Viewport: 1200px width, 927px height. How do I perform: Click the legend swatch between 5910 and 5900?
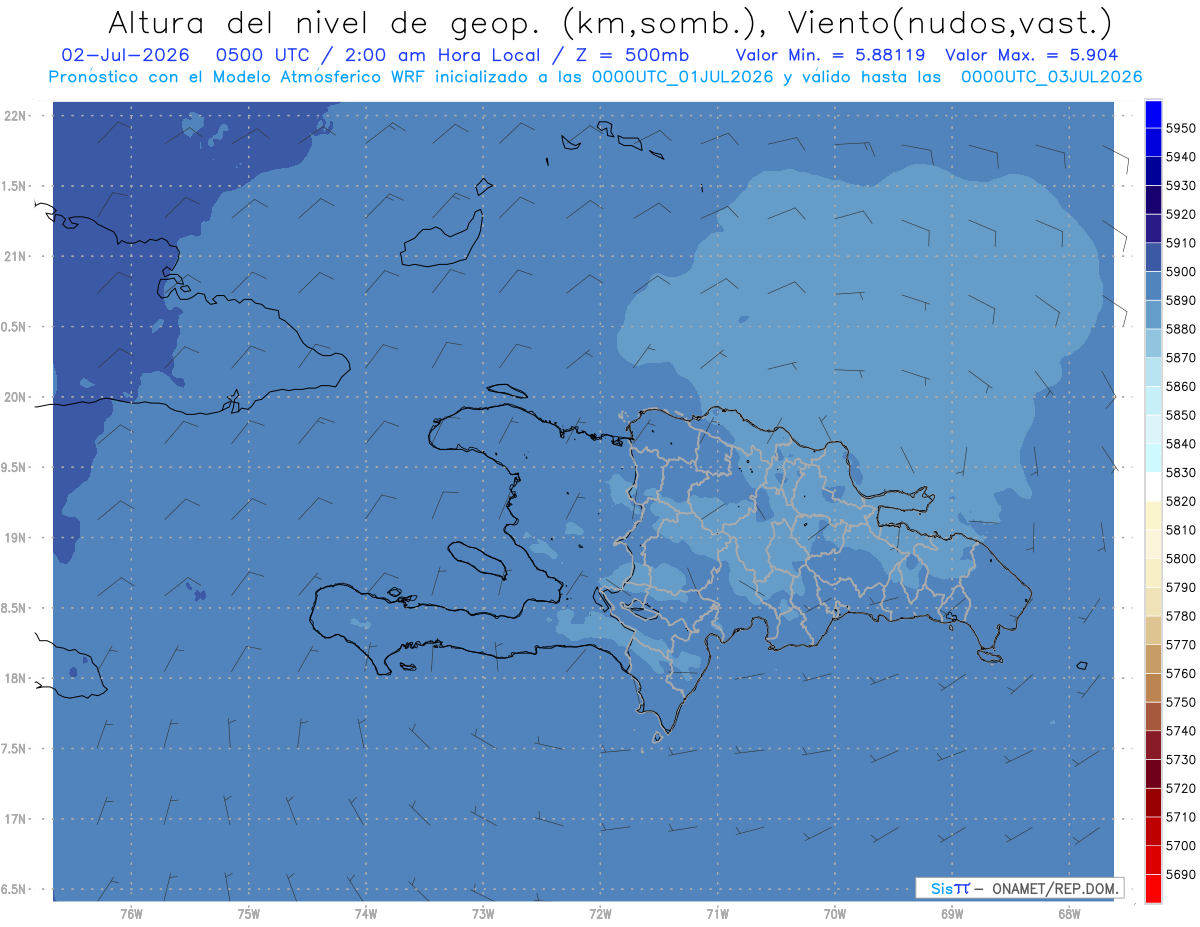[x=1153, y=257]
